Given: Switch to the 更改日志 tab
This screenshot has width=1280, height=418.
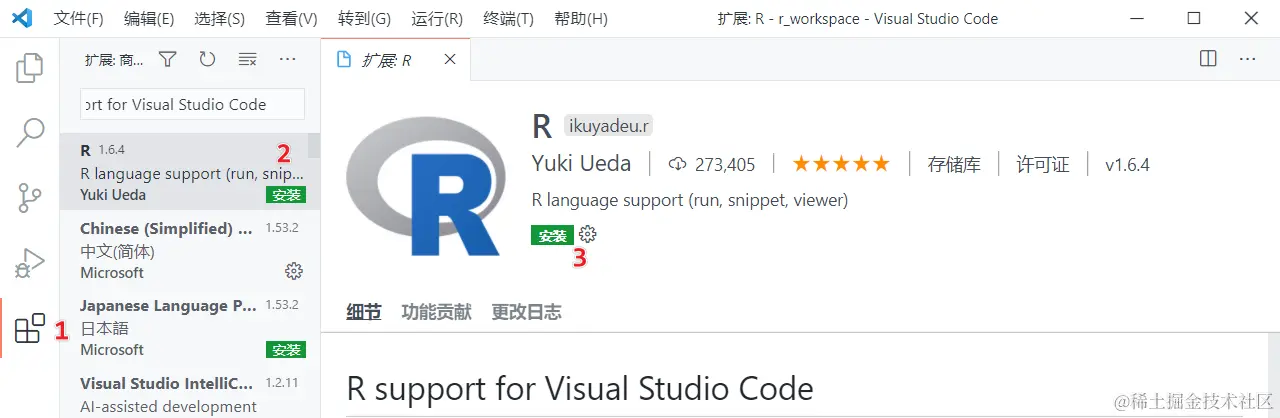Looking at the screenshot, I should 526,312.
